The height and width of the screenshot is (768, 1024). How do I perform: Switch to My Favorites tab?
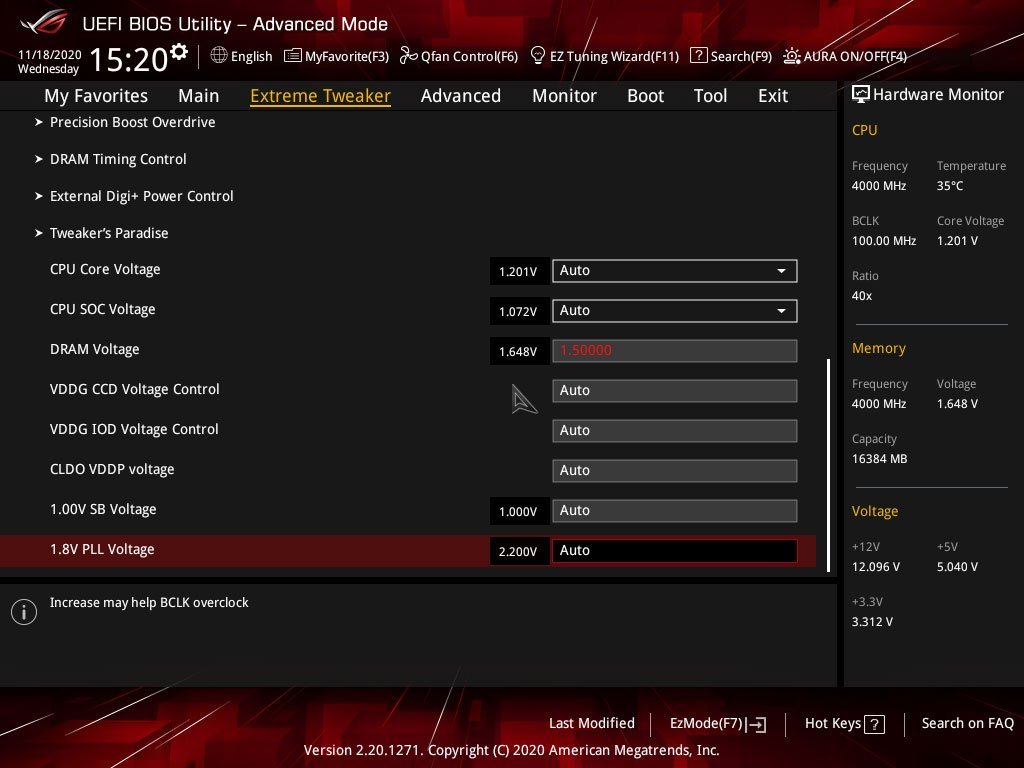96,96
